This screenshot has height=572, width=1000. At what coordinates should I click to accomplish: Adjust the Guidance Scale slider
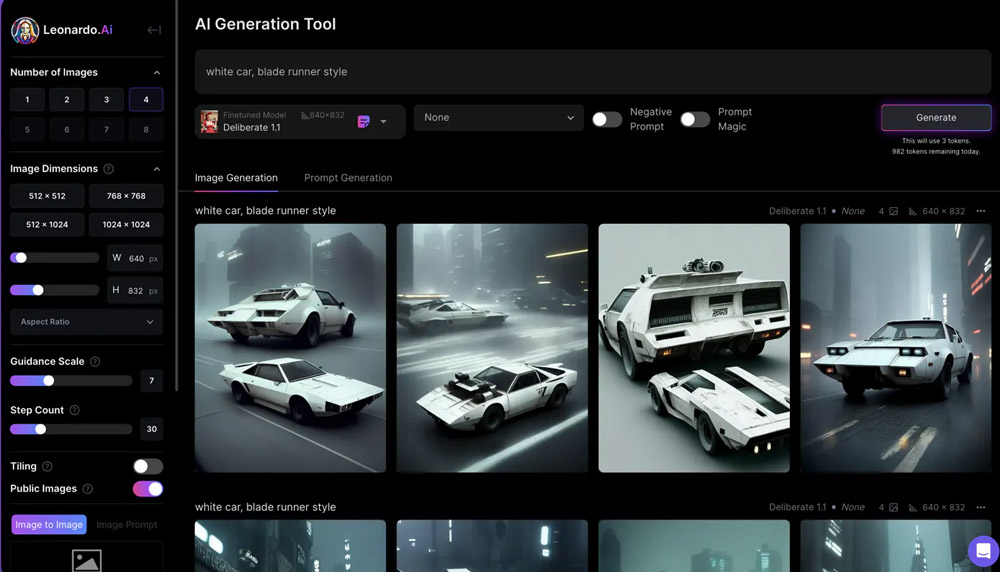pos(48,381)
